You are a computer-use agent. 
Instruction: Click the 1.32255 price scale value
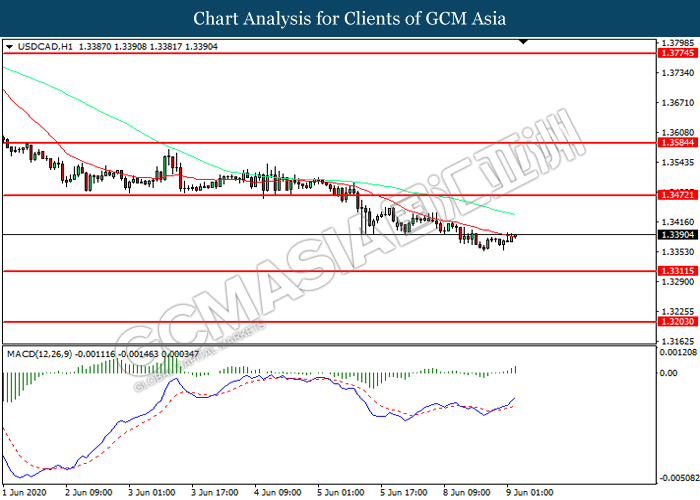point(678,312)
